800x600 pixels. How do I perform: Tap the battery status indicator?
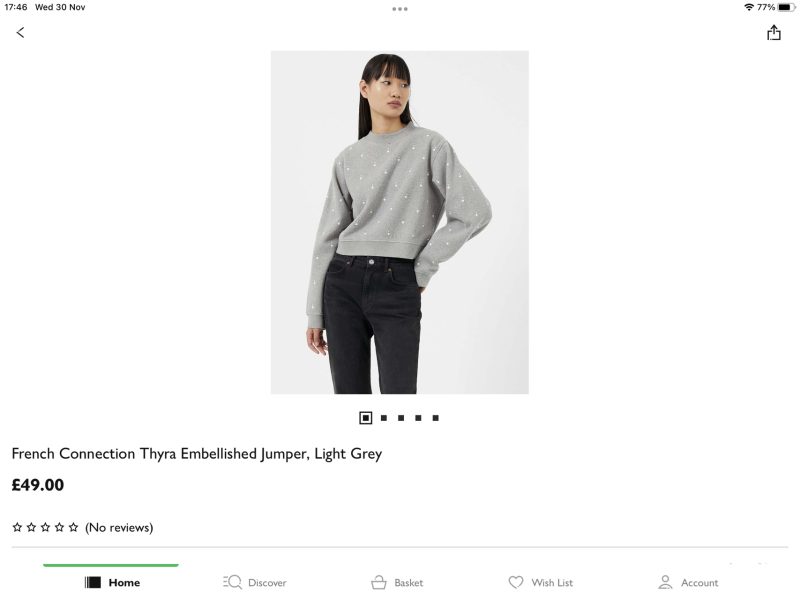786,7
